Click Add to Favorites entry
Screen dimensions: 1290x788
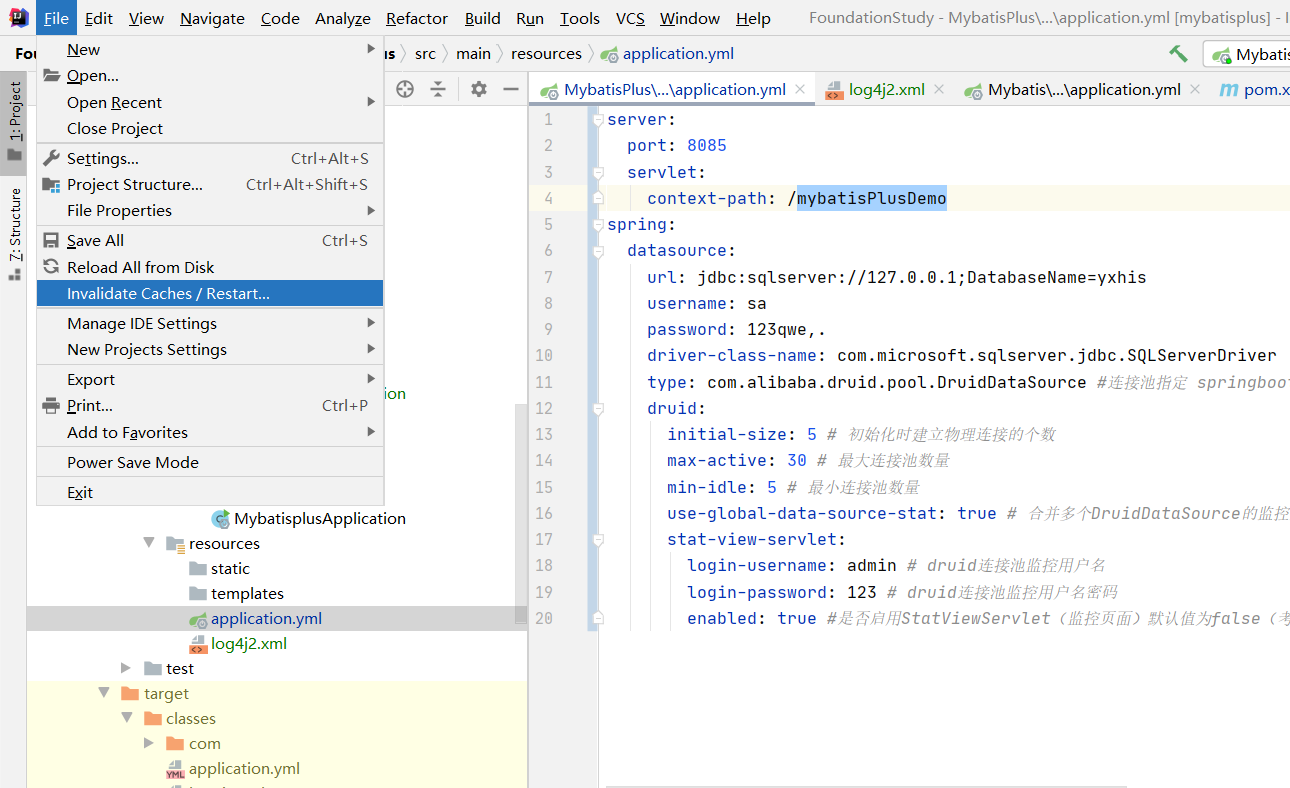[210, 432]
